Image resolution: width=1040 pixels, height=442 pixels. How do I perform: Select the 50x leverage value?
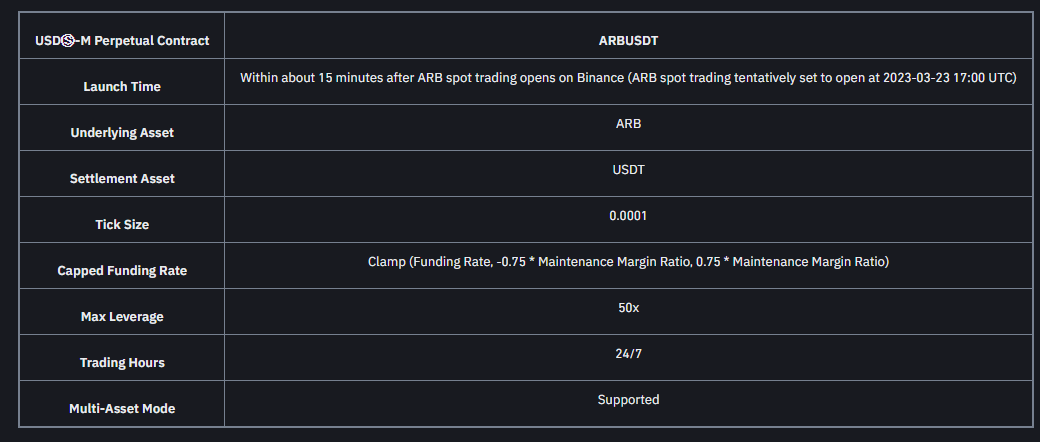(628, 308)
